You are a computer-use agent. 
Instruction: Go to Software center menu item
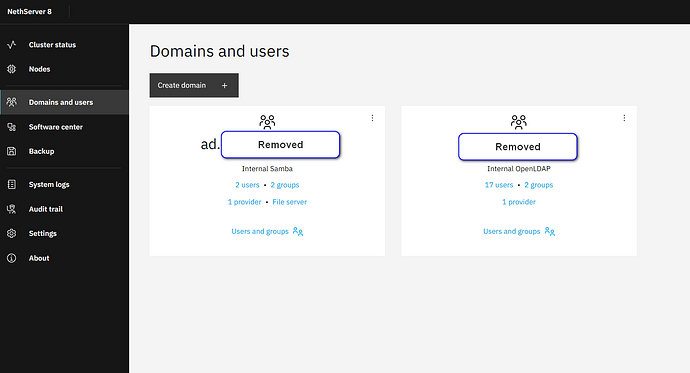[64, 127]
